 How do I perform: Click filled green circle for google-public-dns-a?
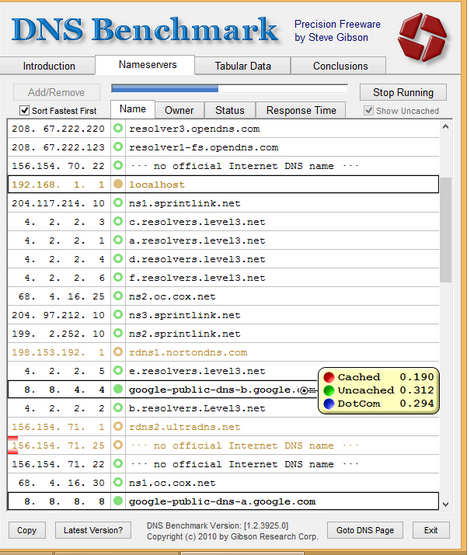click(118, 501)
